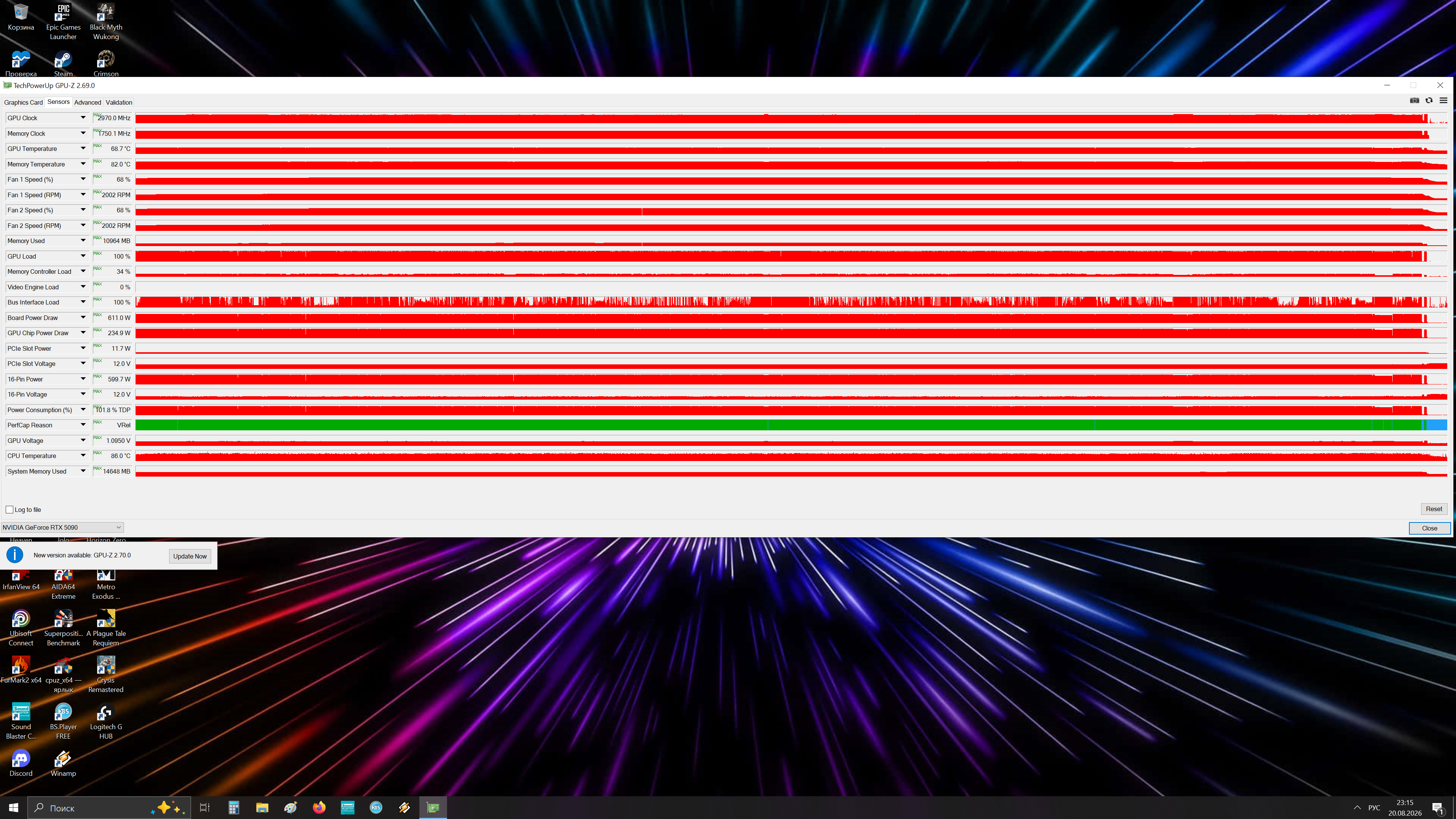Click the Close button in GPU-Z
This screenshot has height=819, width=1456.
[x=1429, y=528]
